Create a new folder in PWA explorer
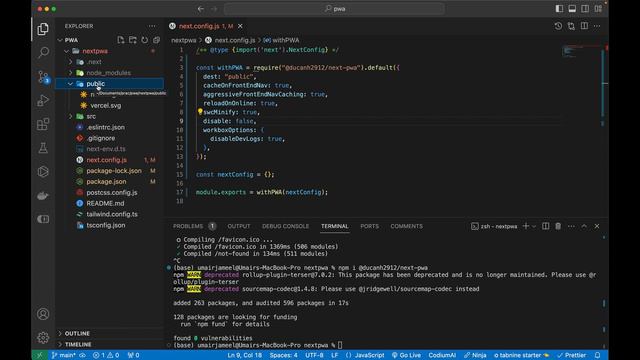 [133, 40]
